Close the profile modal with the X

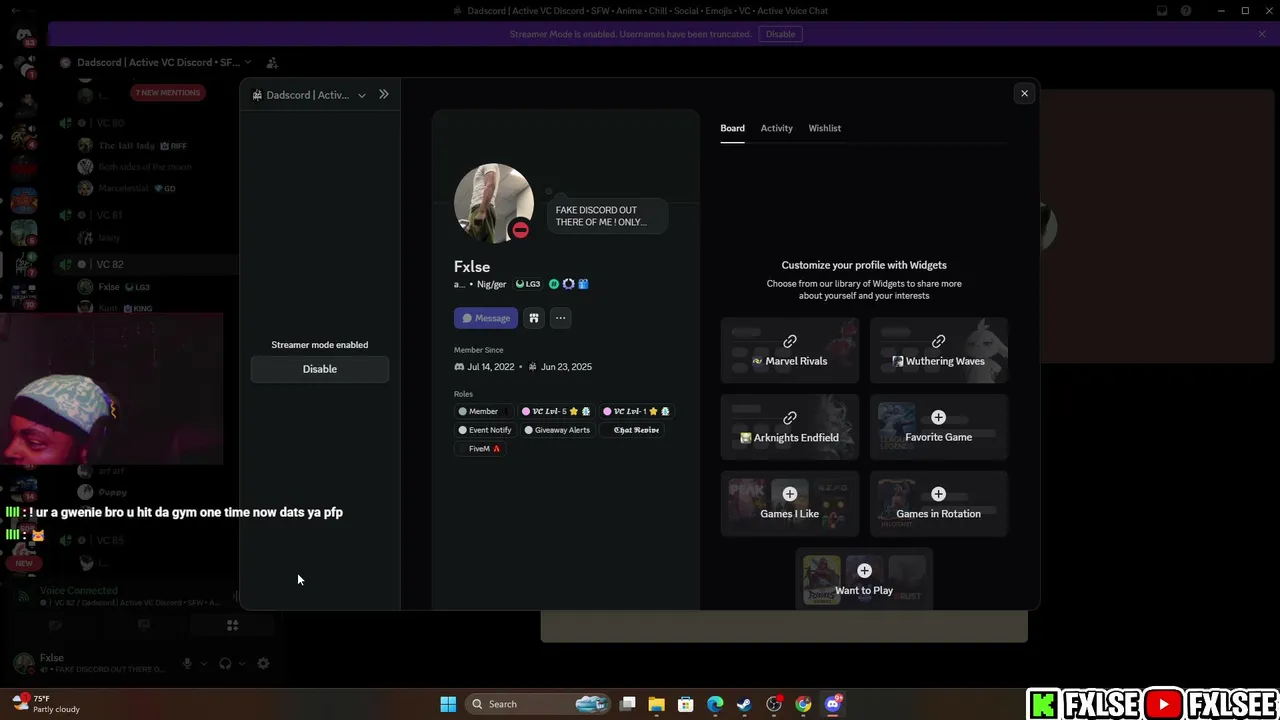(x=1024, y=93)
